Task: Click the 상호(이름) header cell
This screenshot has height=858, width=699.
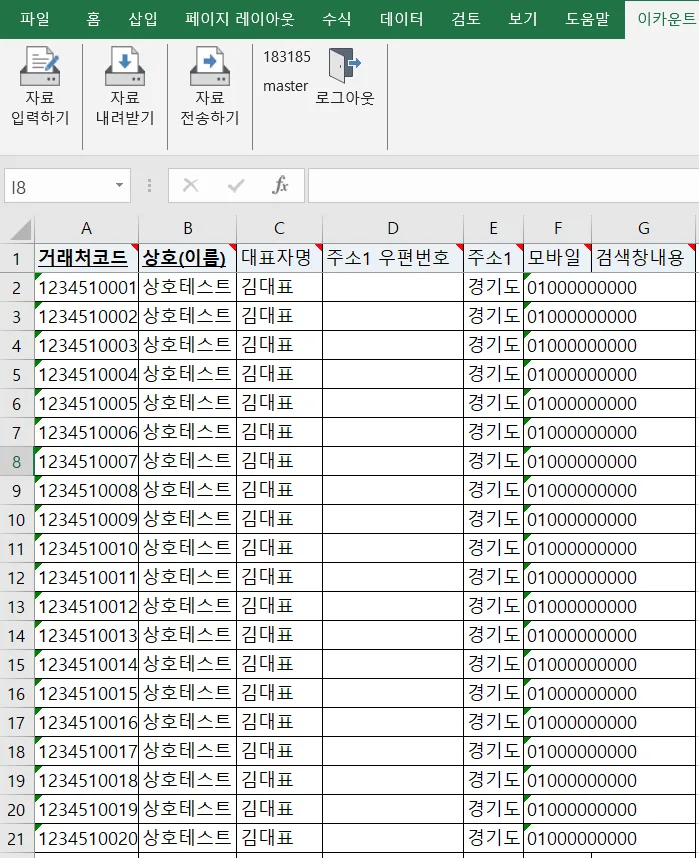Action: [x=187, y=258]
